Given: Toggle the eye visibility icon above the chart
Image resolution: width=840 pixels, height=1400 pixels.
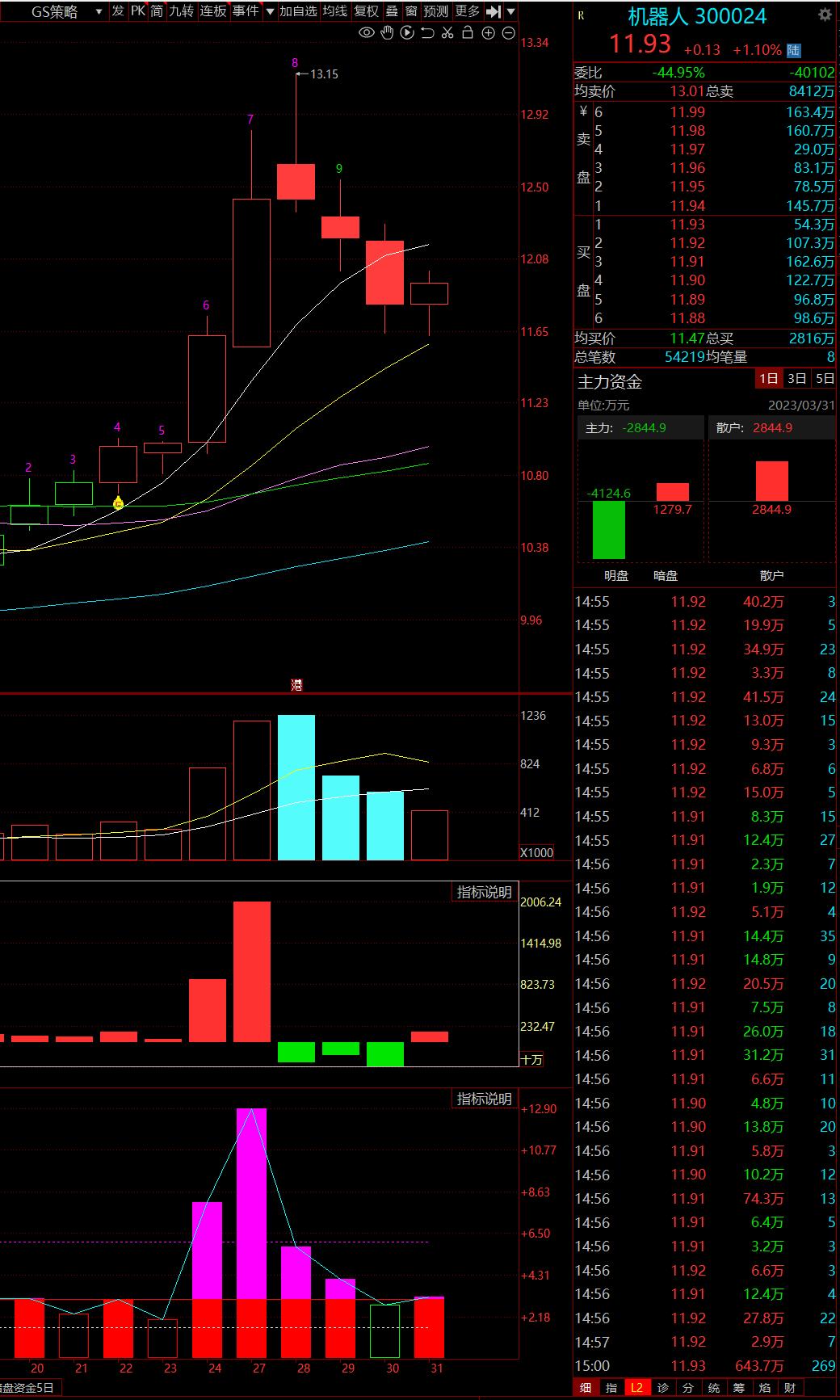Looking at the screenshot, I should 367,33.
